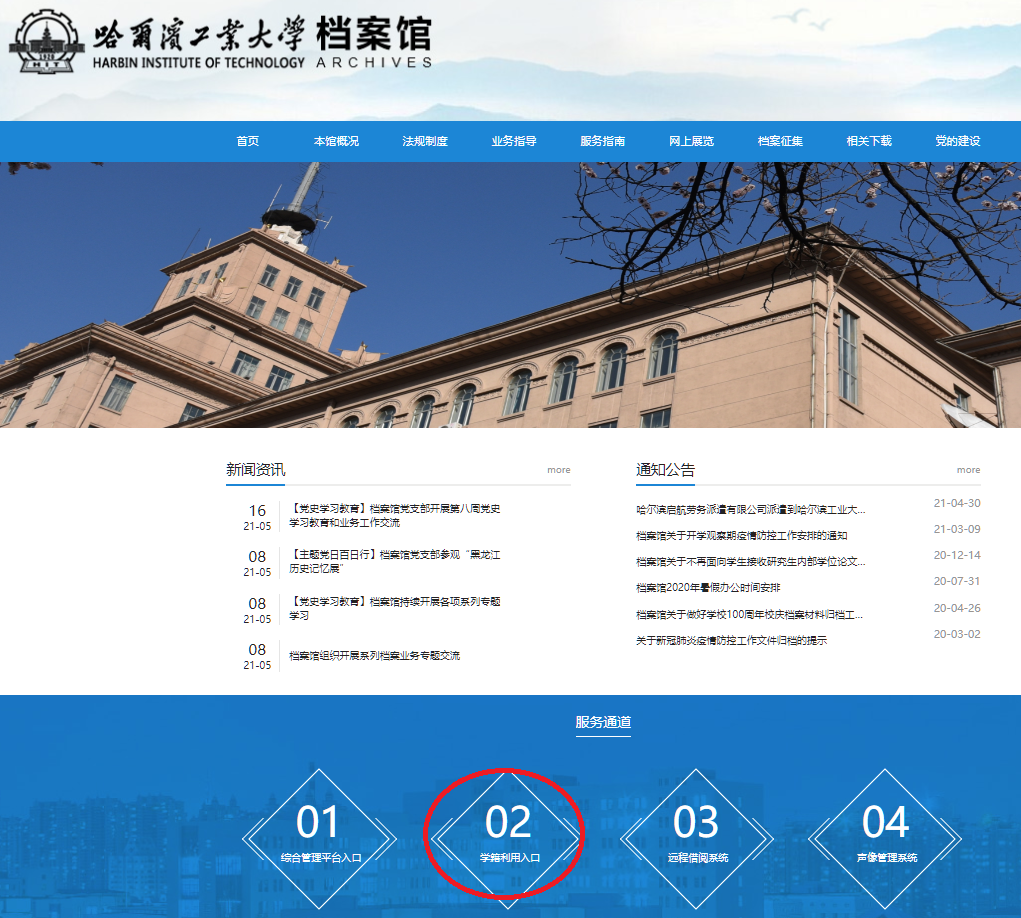Viewport: 1021px width, 918px height.
Task: Open the 本馆概况 menu item
Action: click(336, 141)
